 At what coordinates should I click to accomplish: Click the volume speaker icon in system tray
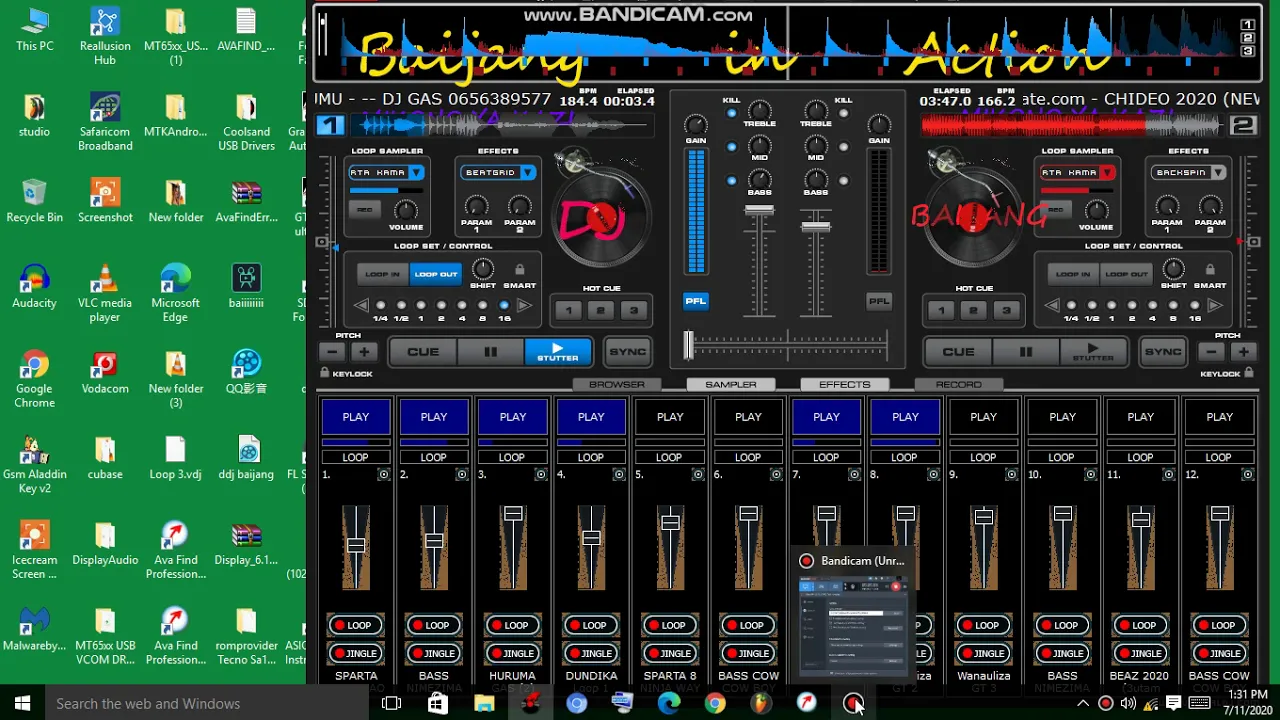point(1128,703)
